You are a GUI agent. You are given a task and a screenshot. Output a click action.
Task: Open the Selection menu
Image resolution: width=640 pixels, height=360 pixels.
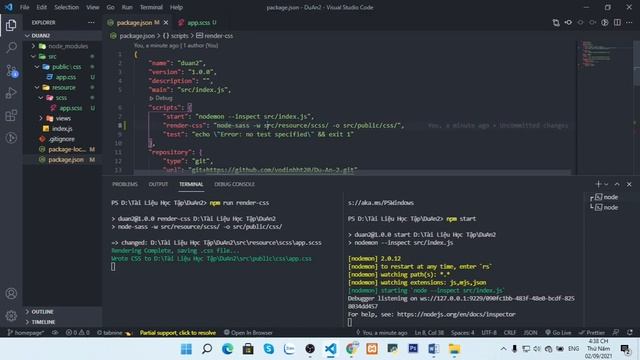(x=66, y=7)
